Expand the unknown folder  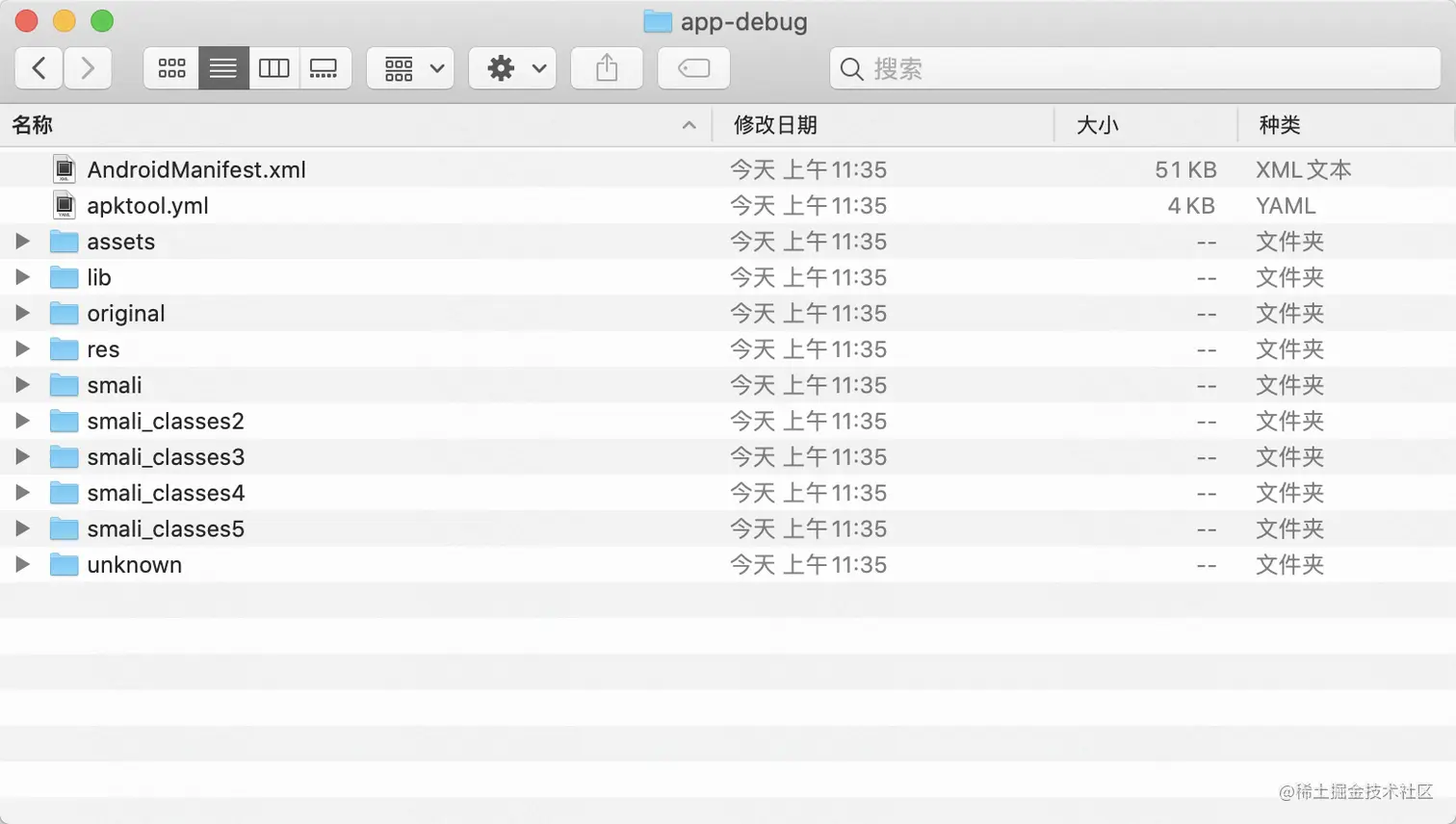click(x=22, y=565)
